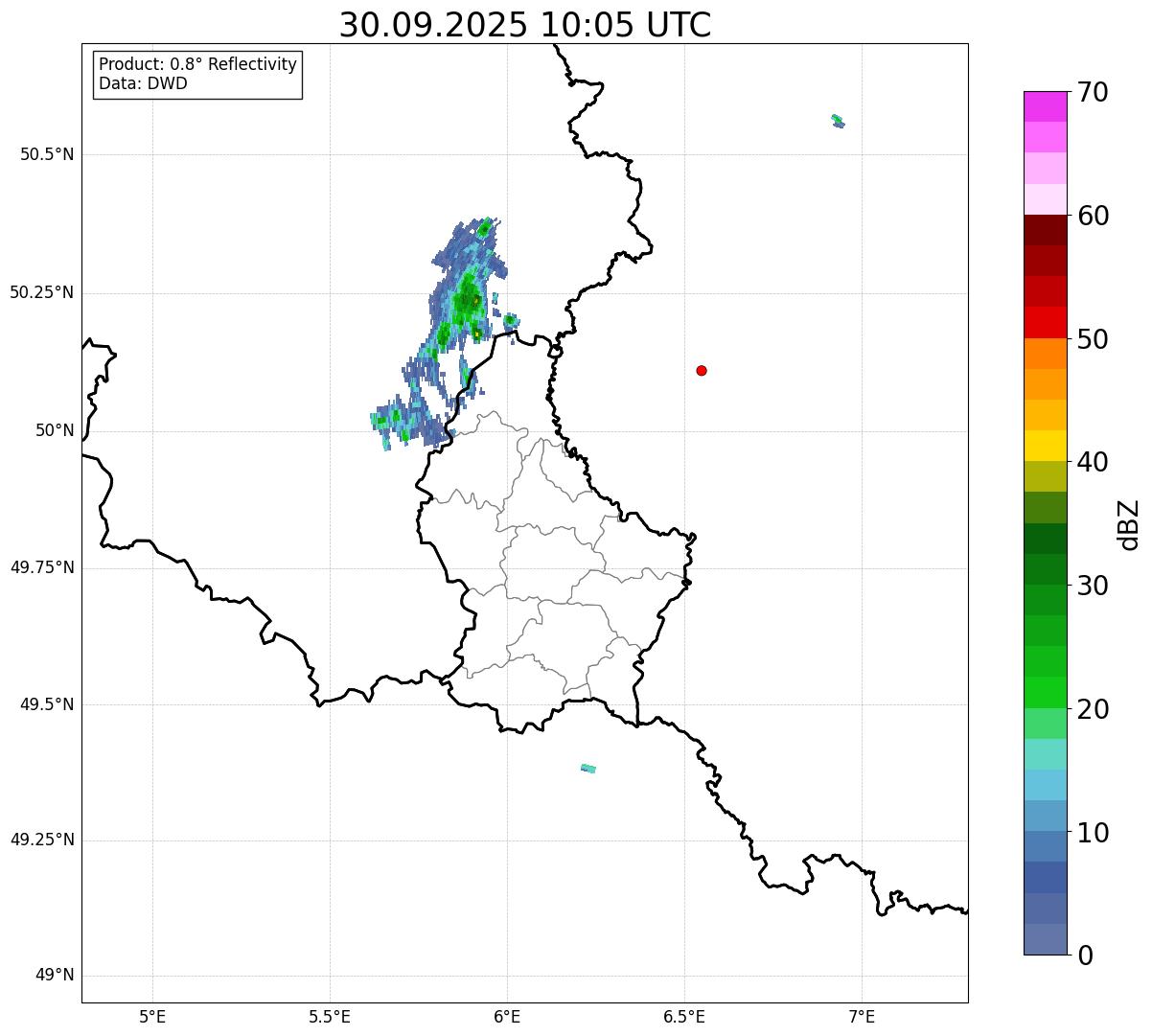This screenshot has width=1152, height=1036.
Task: Click the 50°N latitude label
Action: click(55, 430)
